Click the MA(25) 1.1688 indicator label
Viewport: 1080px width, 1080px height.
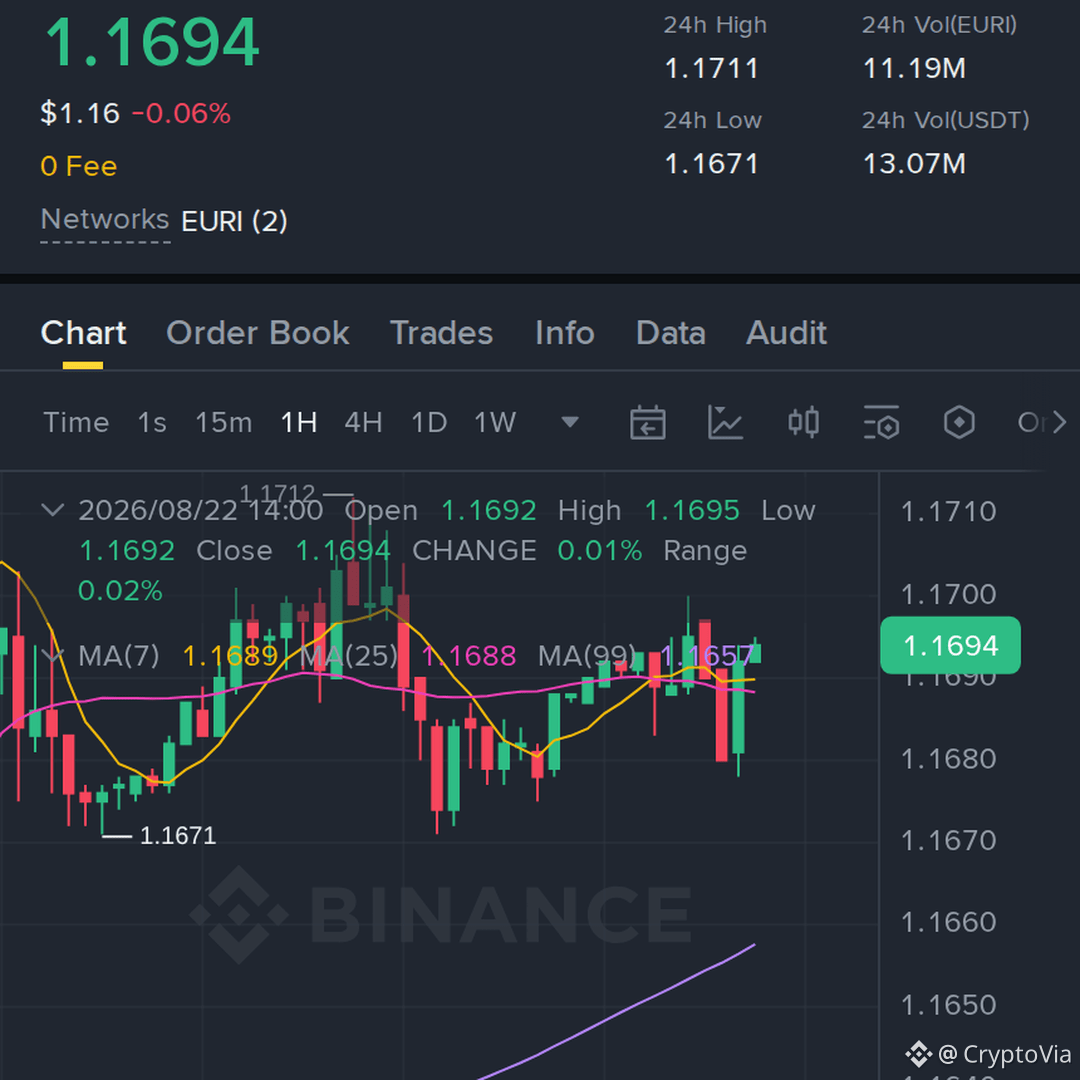pos(408,656)
